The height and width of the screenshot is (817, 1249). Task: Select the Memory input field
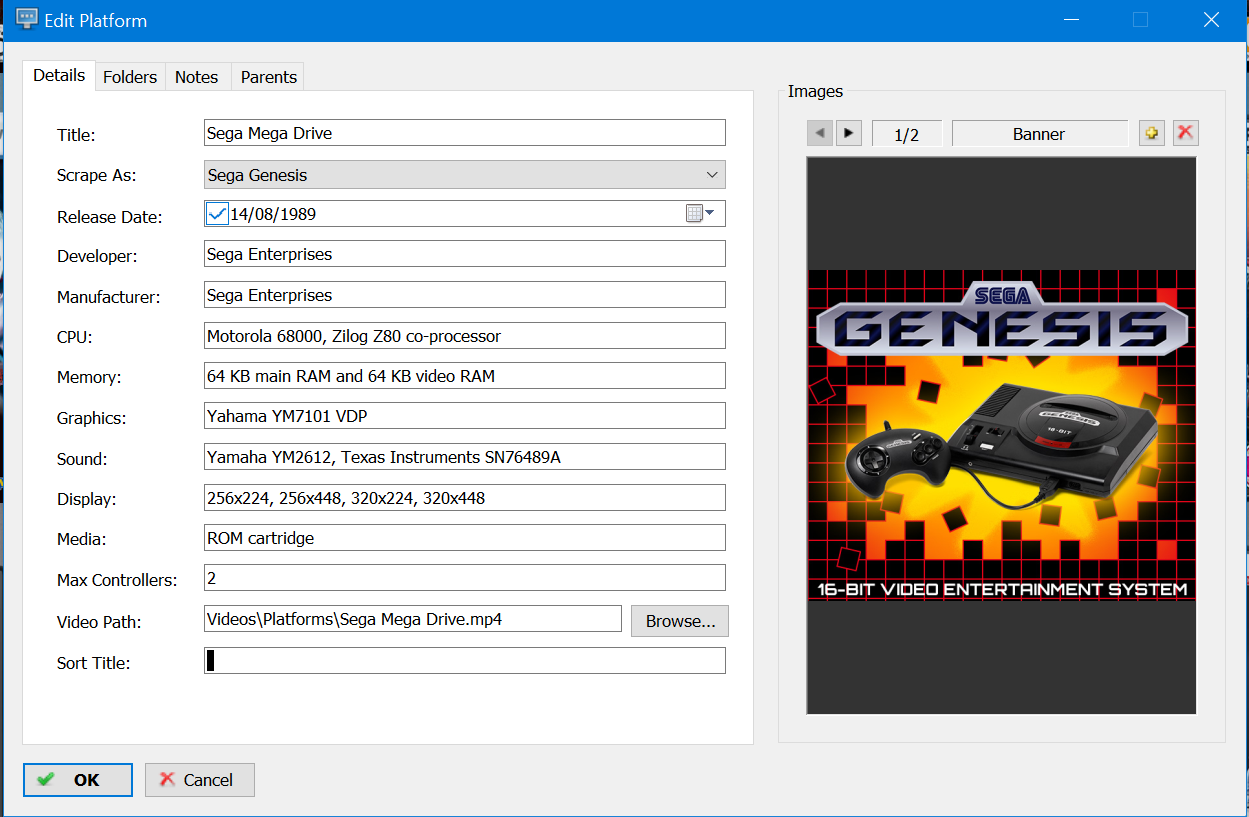tap(465, 376)
